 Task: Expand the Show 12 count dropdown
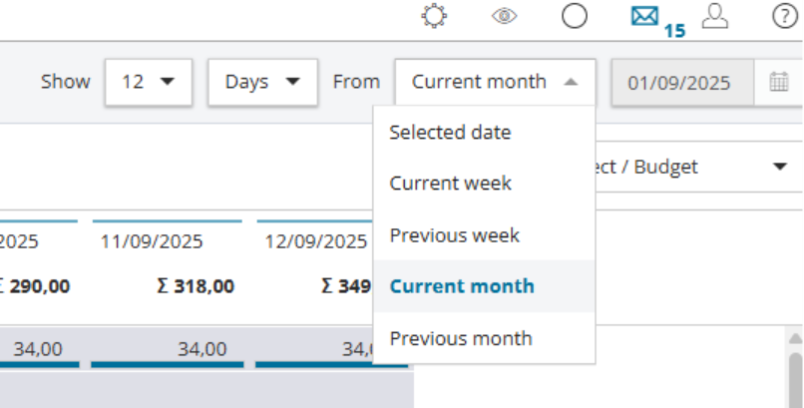click(149, 82)
